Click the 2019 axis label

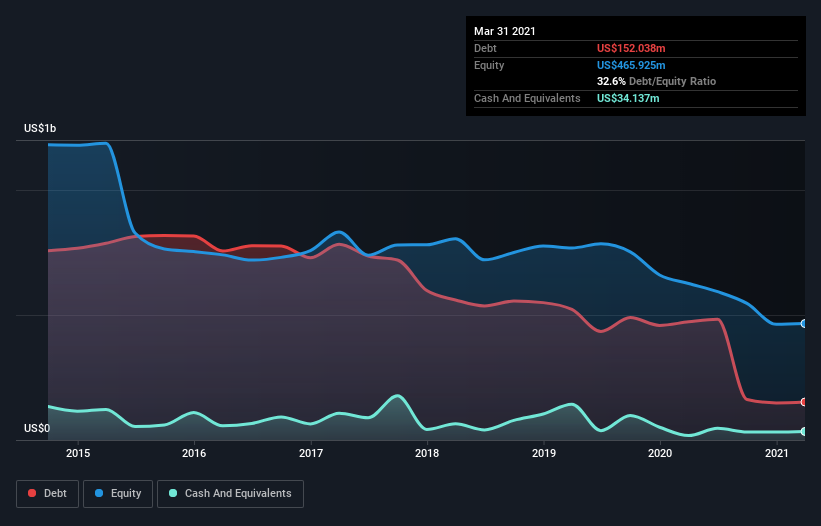coord(544,453)
